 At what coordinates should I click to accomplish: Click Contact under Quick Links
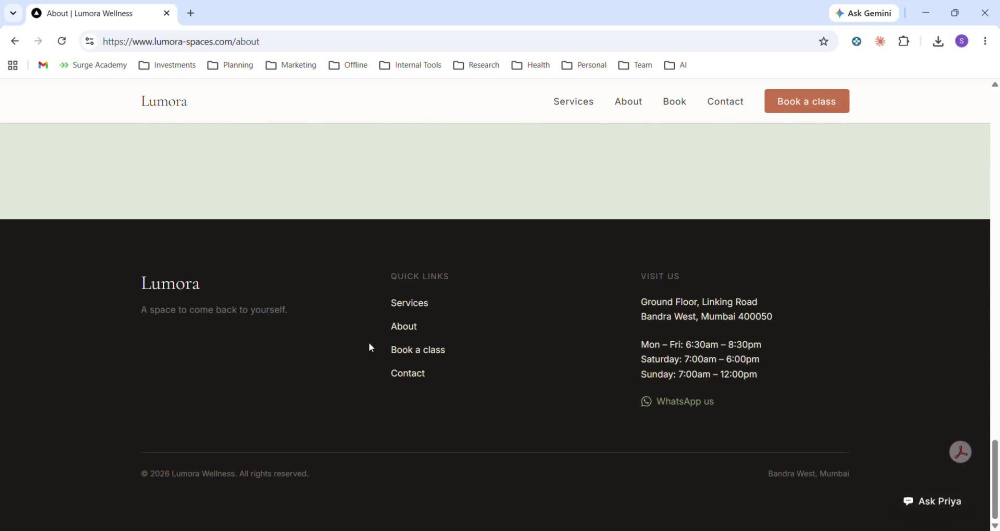pos(408,374)
